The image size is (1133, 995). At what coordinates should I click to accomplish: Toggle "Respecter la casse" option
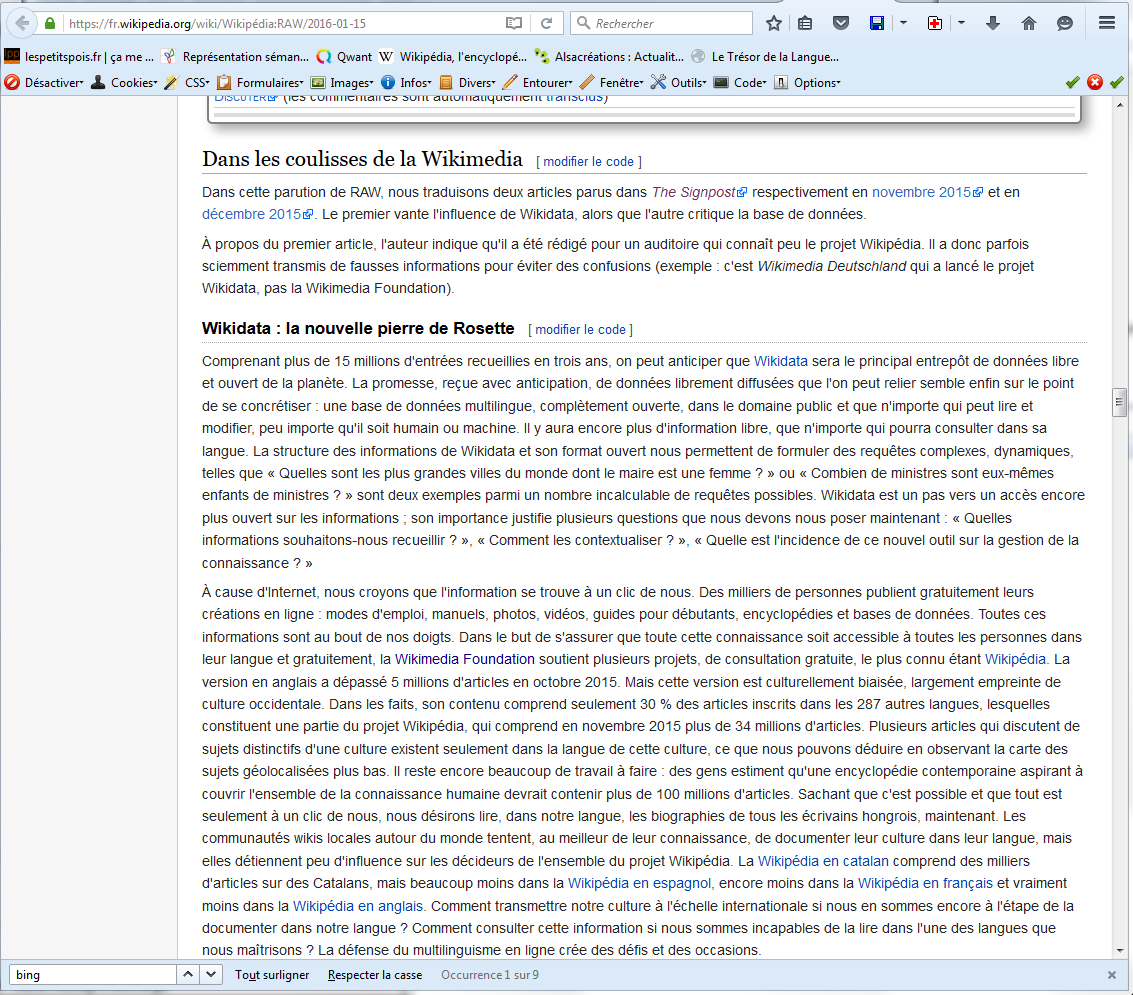coord(374,975)
